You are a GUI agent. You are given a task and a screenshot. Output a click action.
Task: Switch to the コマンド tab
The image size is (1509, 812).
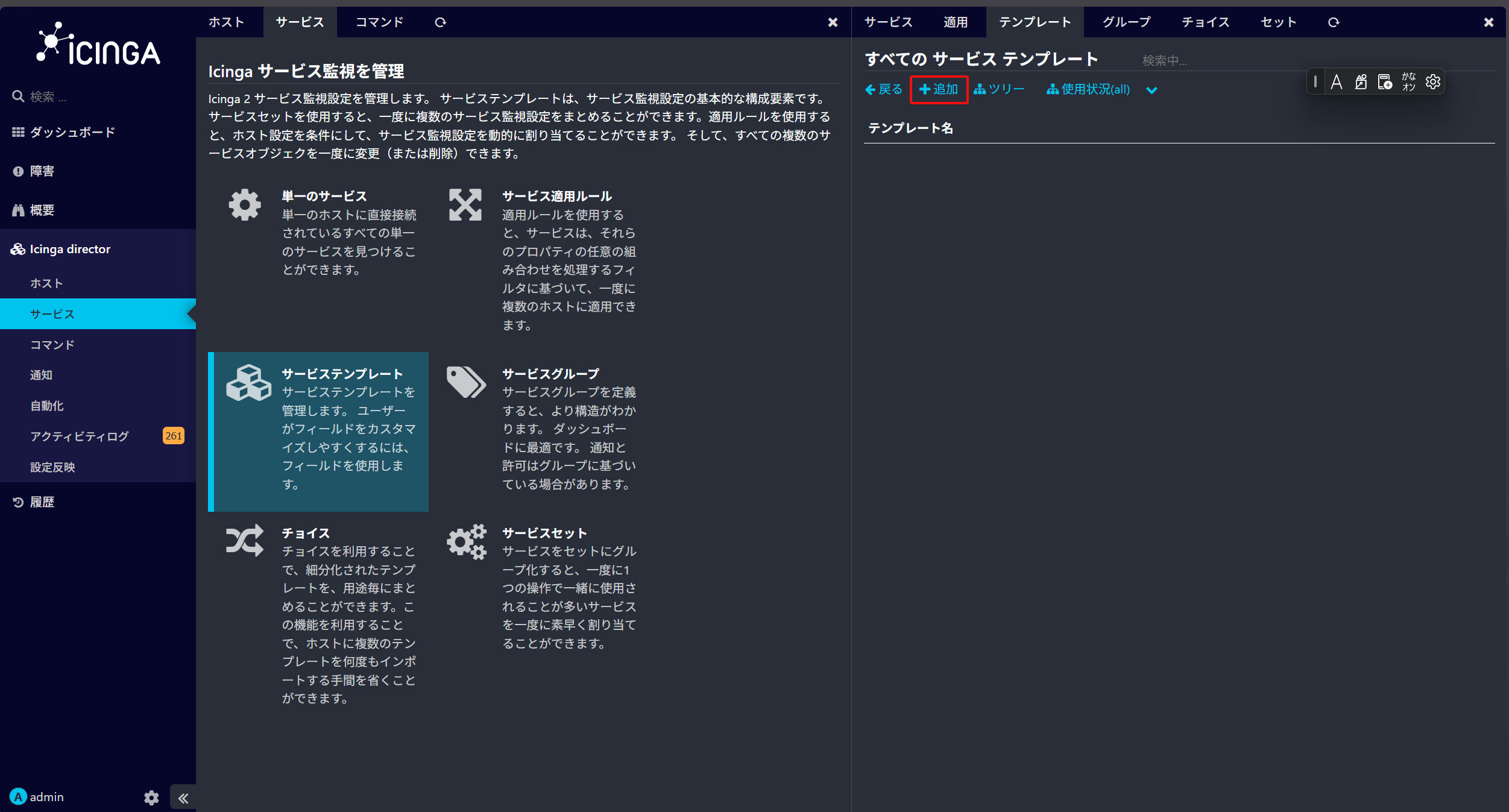(x=379, y=22)
